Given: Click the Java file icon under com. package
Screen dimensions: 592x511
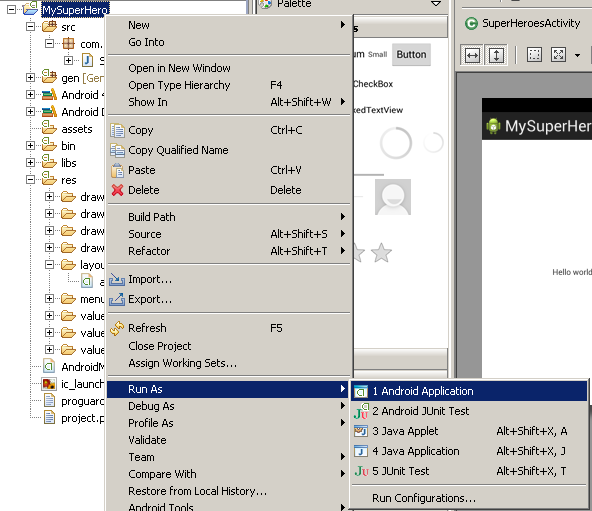Looking at the screenshot, I should [88, 60].
